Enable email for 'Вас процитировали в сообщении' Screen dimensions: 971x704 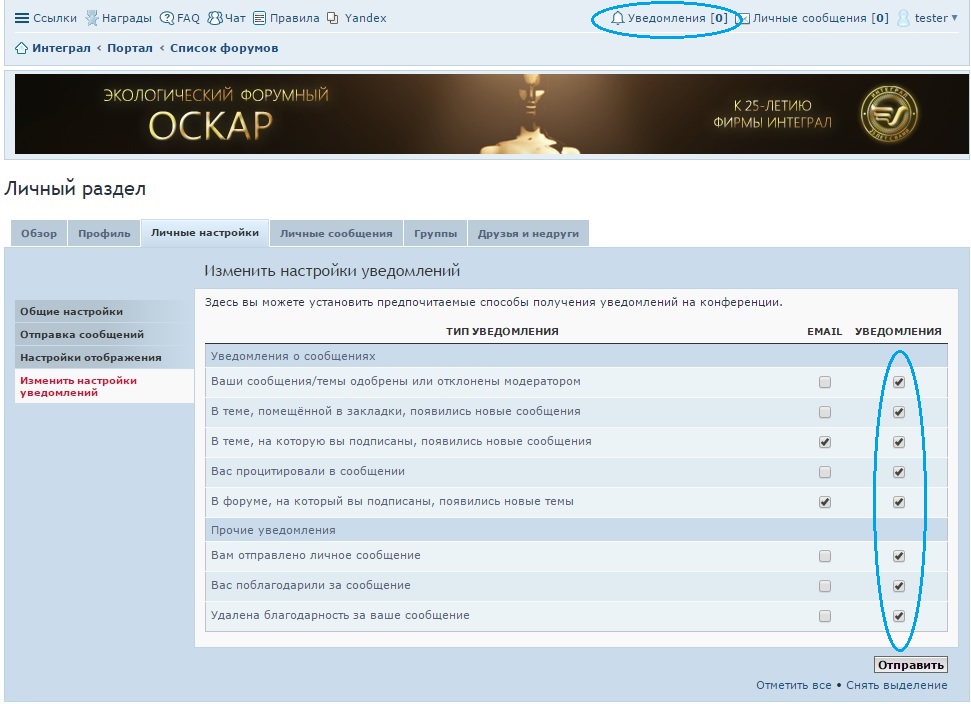825,472
